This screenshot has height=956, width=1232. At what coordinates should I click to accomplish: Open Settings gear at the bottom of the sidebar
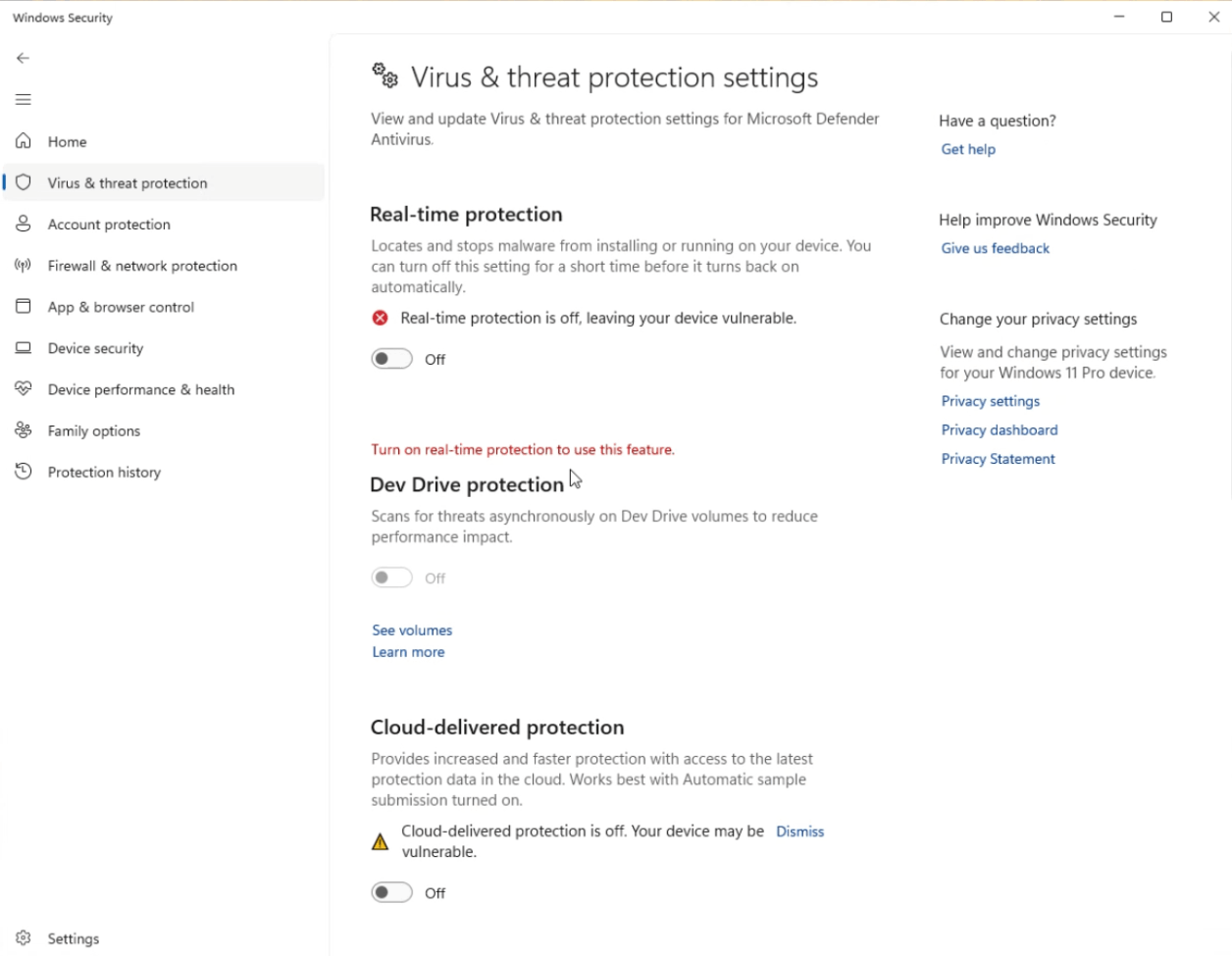24,938
